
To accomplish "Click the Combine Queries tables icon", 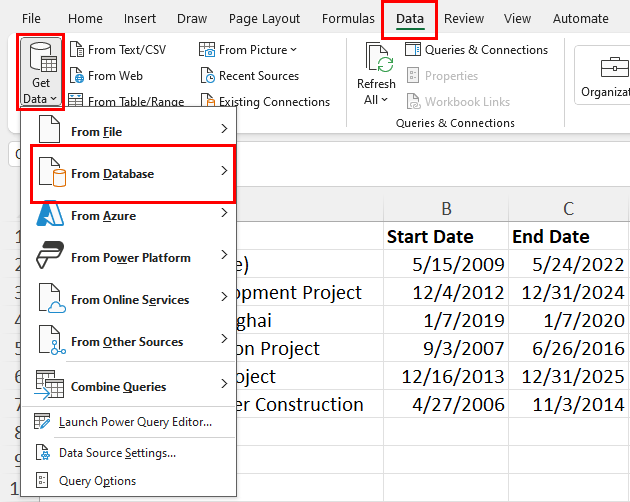I will pos(49,385).
